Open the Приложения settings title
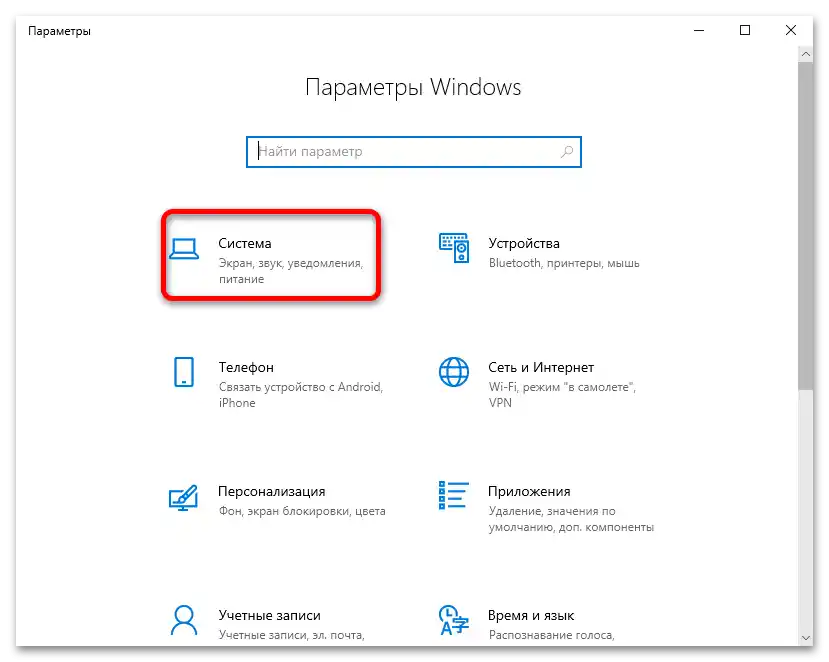 529,492
